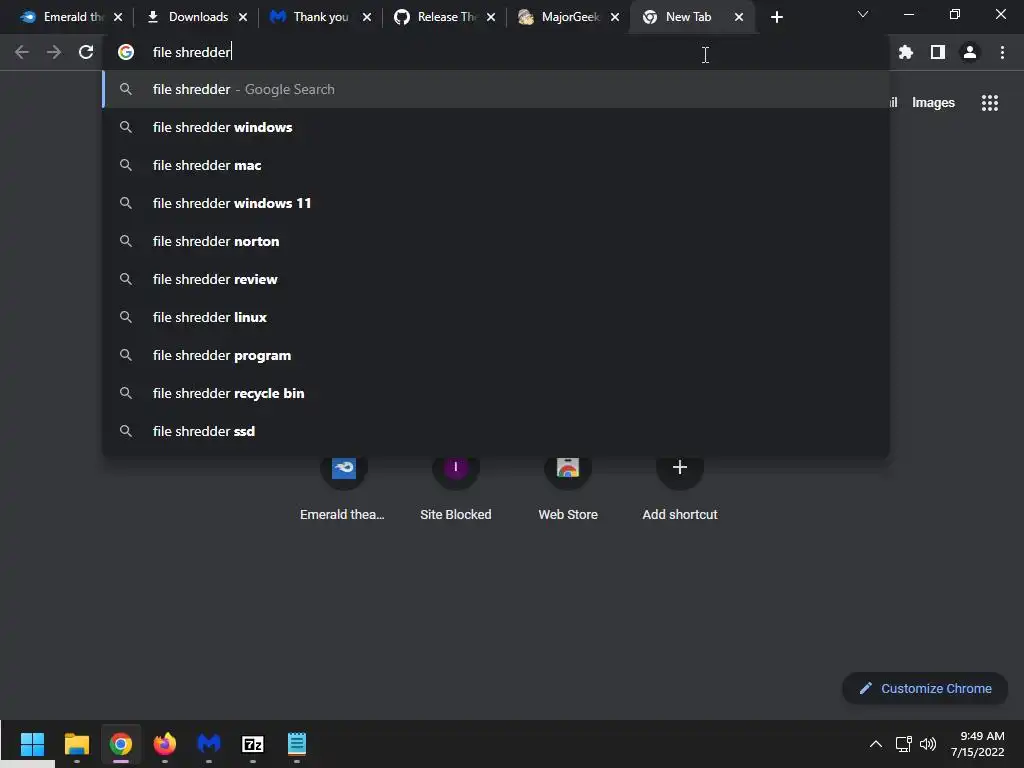Choose file shredder recycle bin suggestion
1024x768 pixels.
click(496, 393)
